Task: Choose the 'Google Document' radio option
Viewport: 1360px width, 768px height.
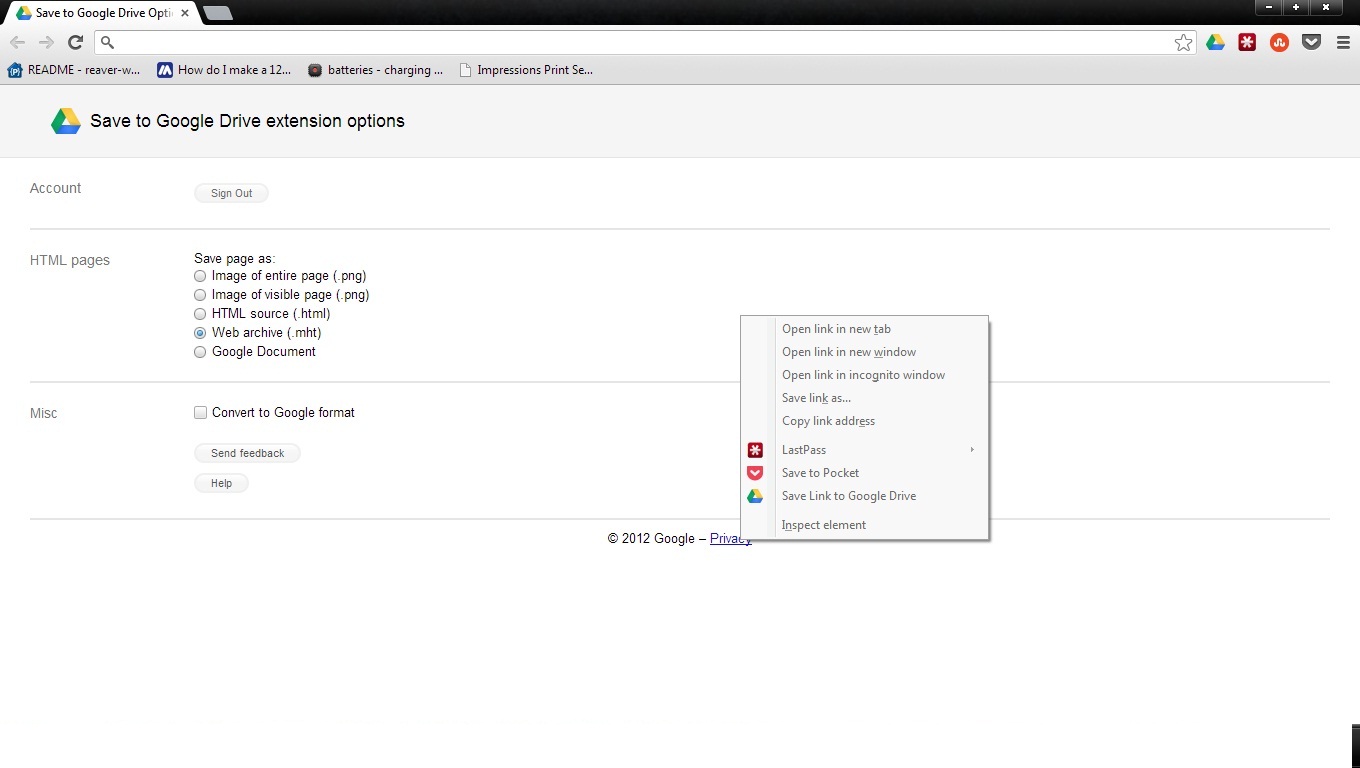Action: (200, 352)
